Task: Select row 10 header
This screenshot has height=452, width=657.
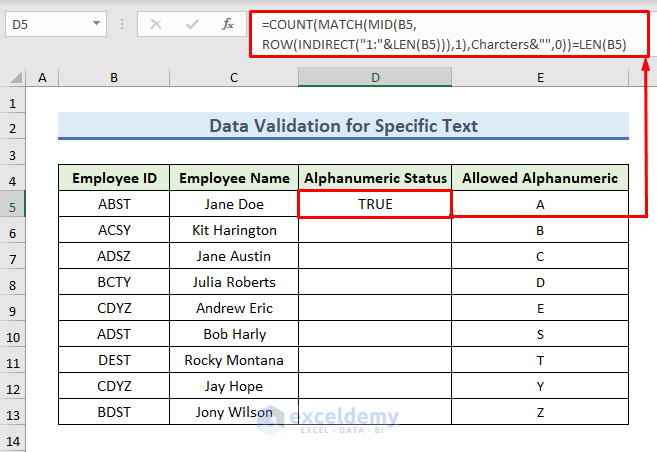Action: coord(13,334)
